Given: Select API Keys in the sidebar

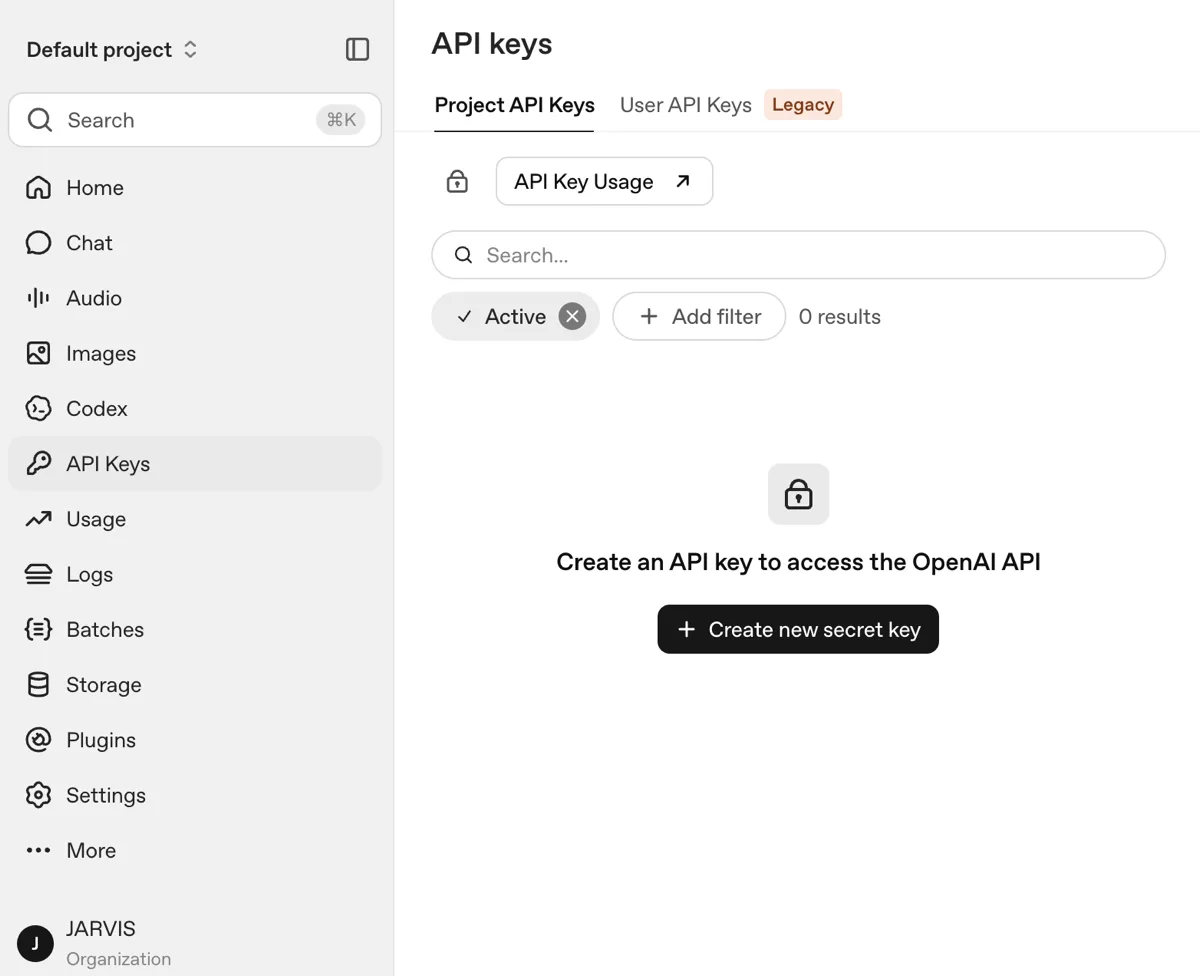Looking at the screenshot, I should click(195, 463).
